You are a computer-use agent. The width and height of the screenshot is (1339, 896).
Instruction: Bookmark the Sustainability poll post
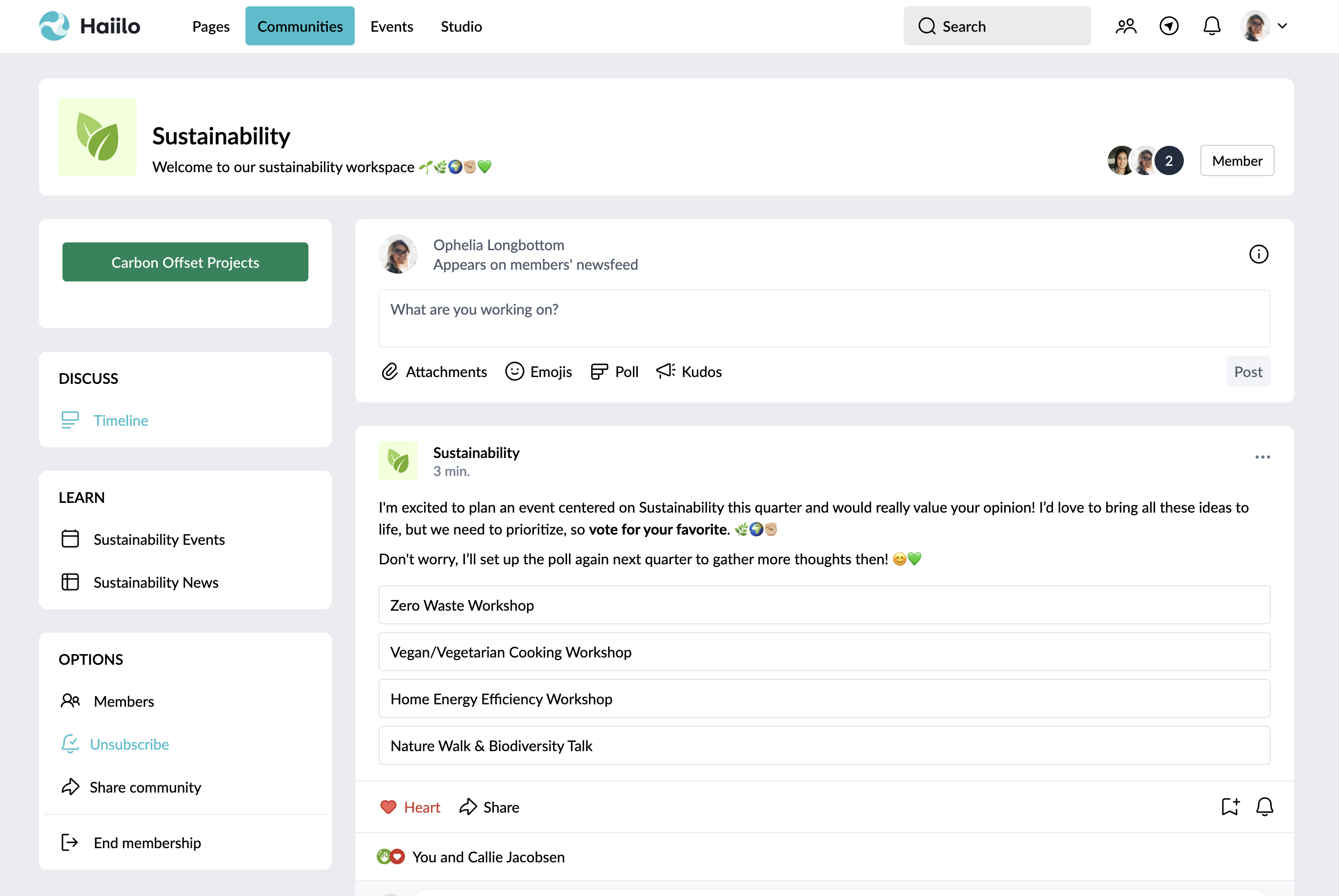coord(1230,806)
